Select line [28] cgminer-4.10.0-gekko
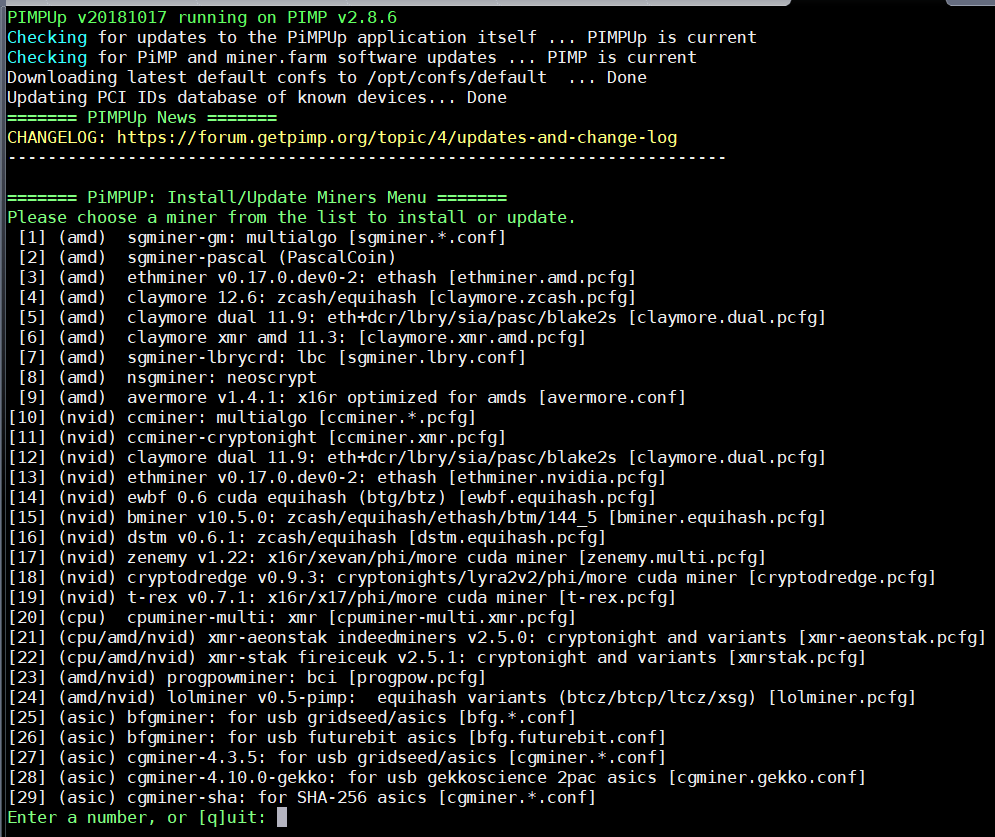 [437, 777]
